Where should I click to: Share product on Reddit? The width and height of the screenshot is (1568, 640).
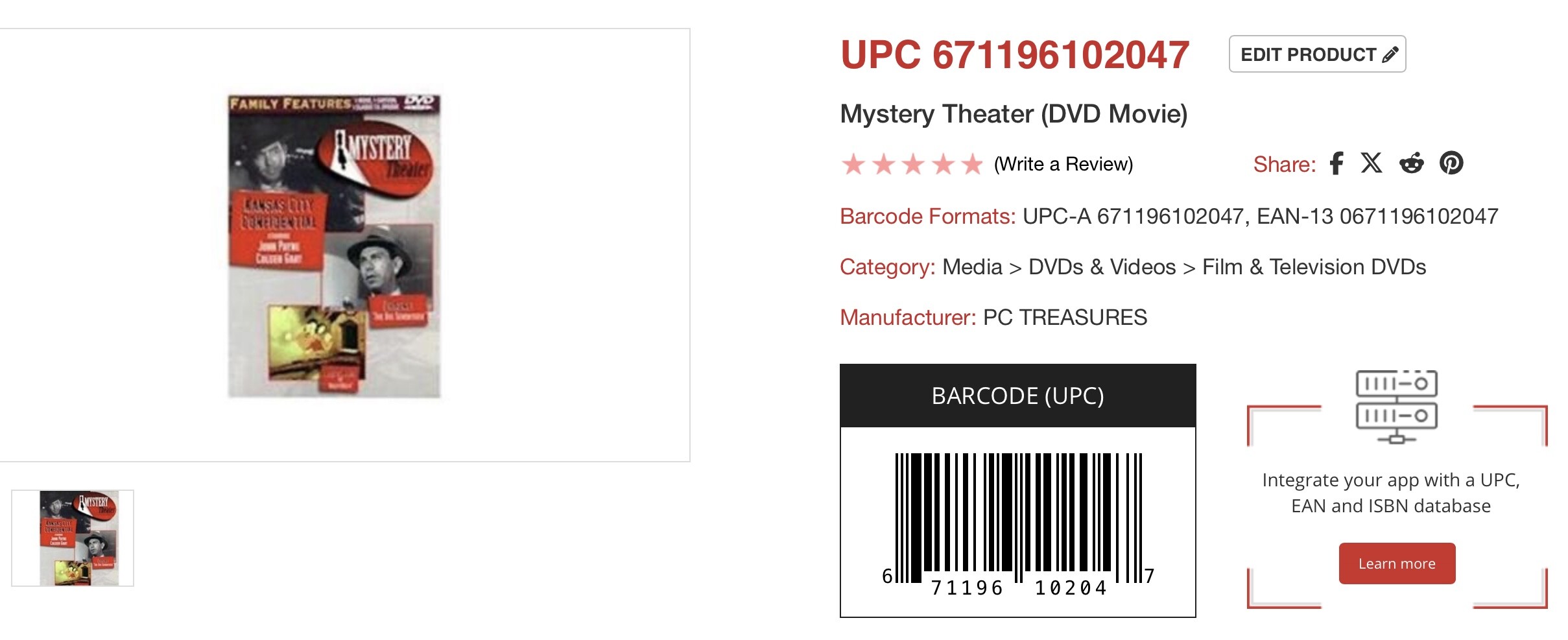(1411, 163)
